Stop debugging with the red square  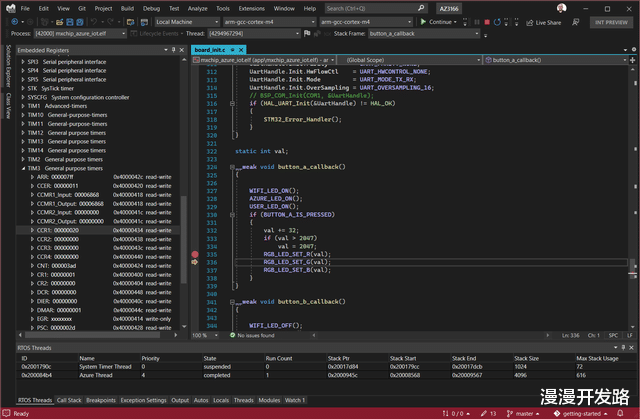pos(487,22)
